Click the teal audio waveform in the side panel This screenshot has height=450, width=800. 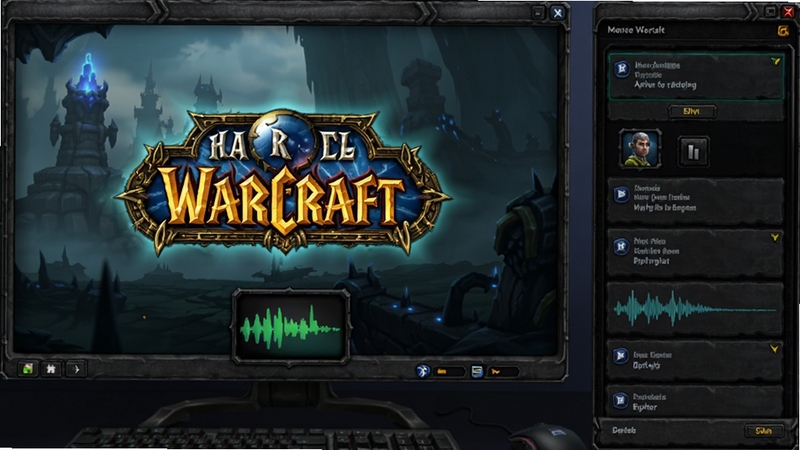tap(695, 308)
